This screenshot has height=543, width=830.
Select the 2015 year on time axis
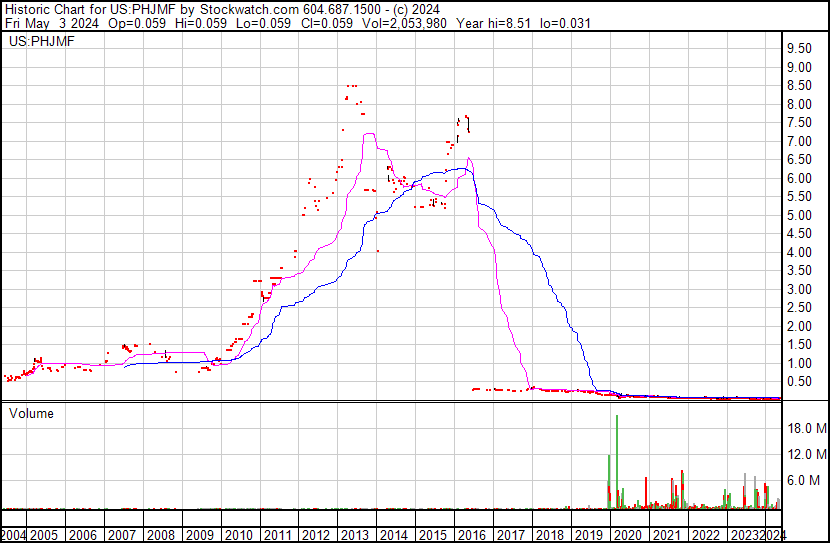click(x=433, y=536)
